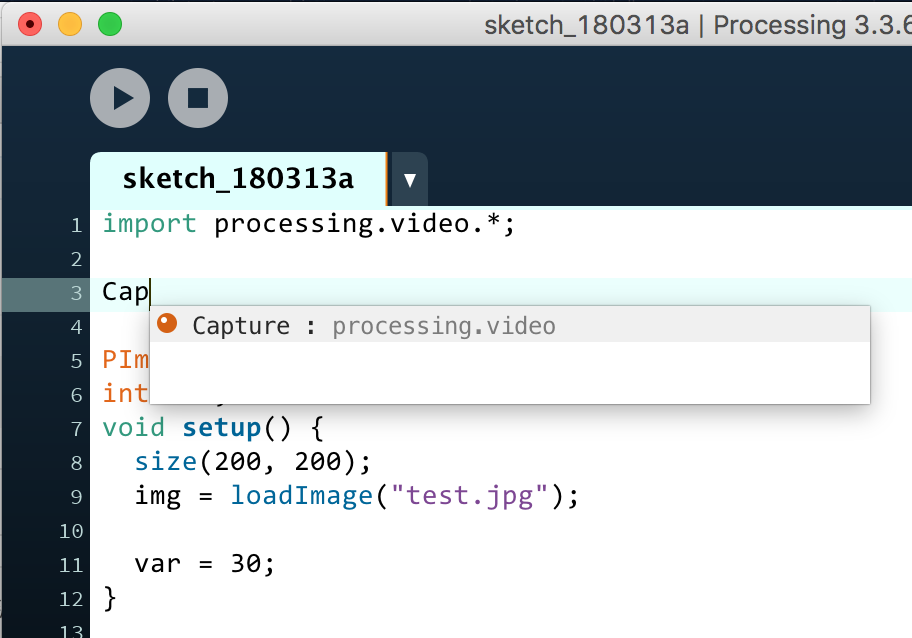912x638 pixels.
Task: Select the Capture autocomplete suggestion
Action: coord(240,324)
